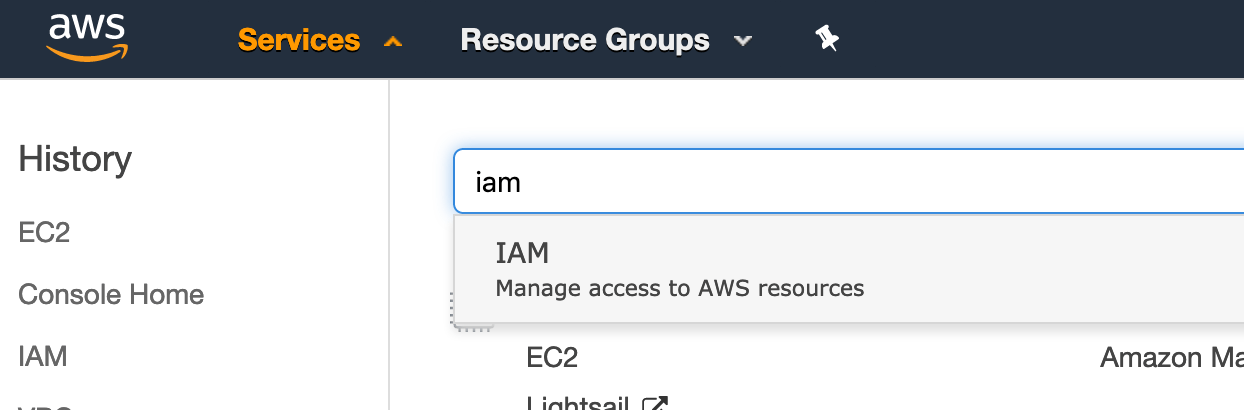Click the Lightsail external link icon

655,402
